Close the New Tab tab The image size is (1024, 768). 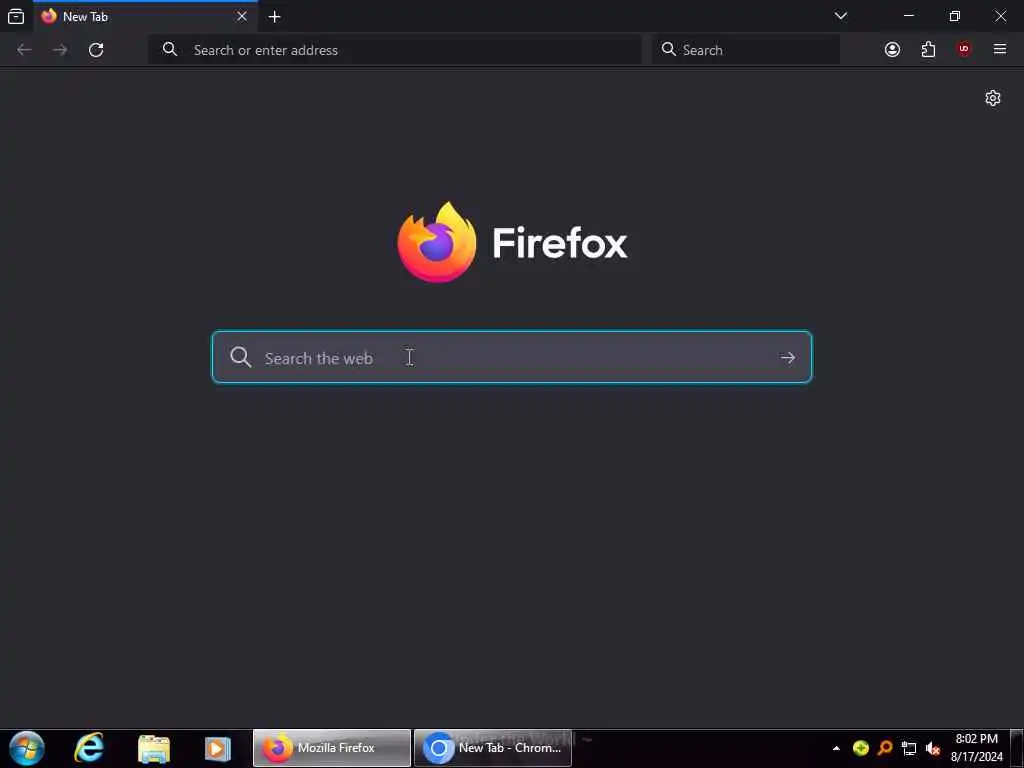click(242, 16)
